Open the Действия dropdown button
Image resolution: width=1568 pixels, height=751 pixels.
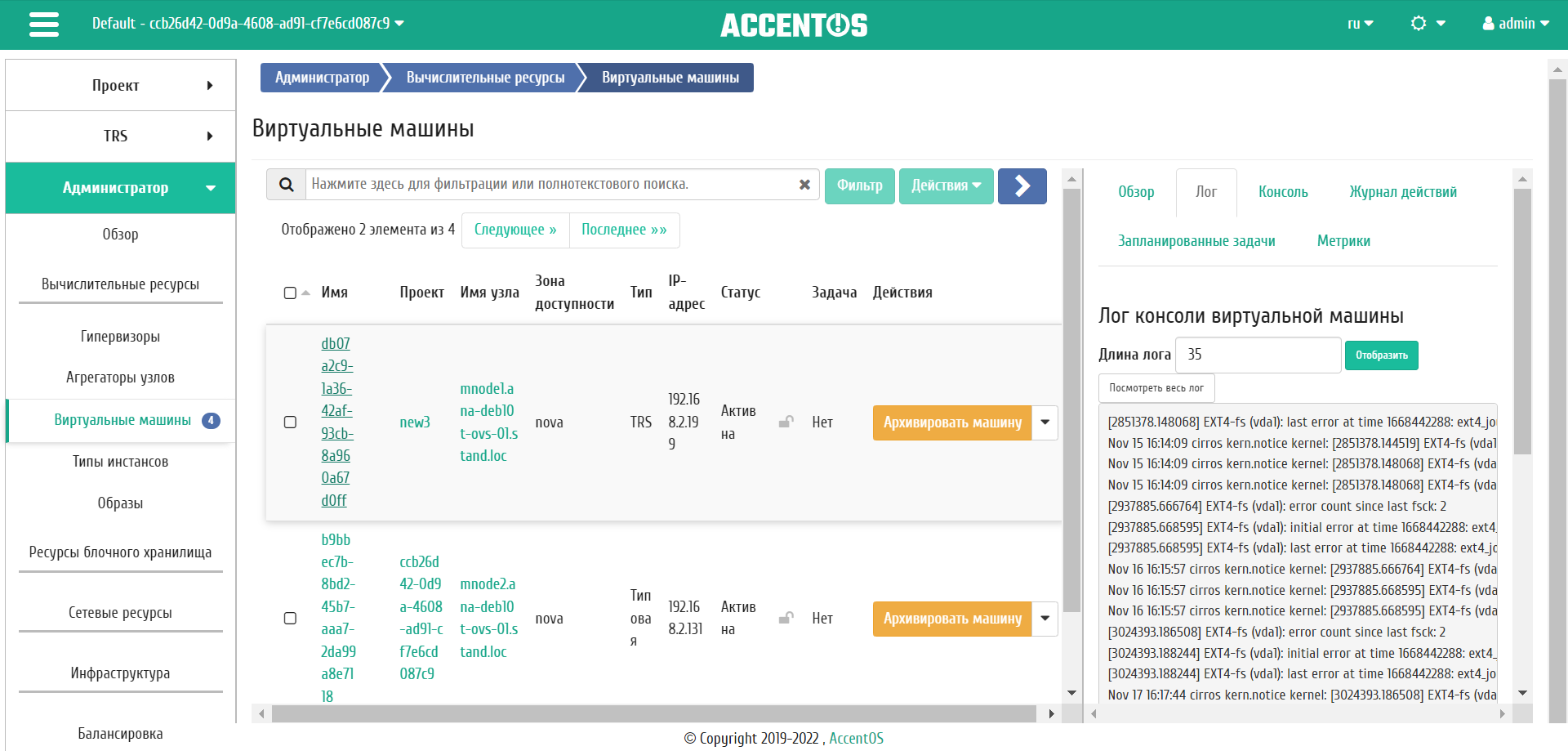click(x=947, y=186)
